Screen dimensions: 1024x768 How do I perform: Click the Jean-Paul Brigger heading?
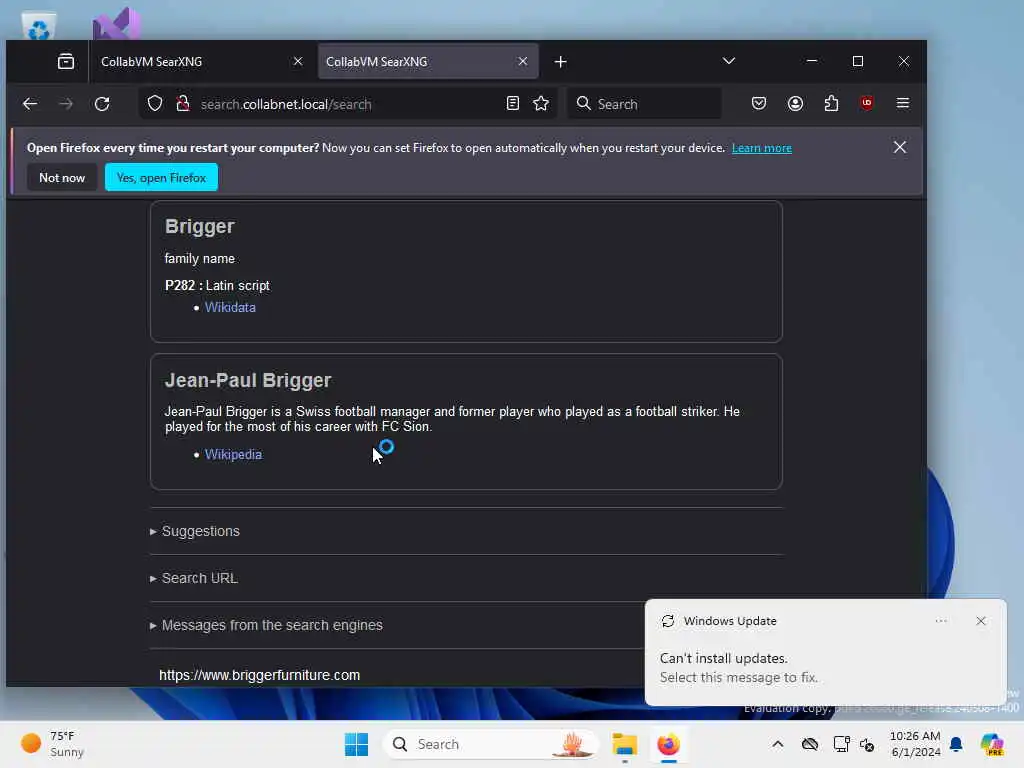coord(248,381)
